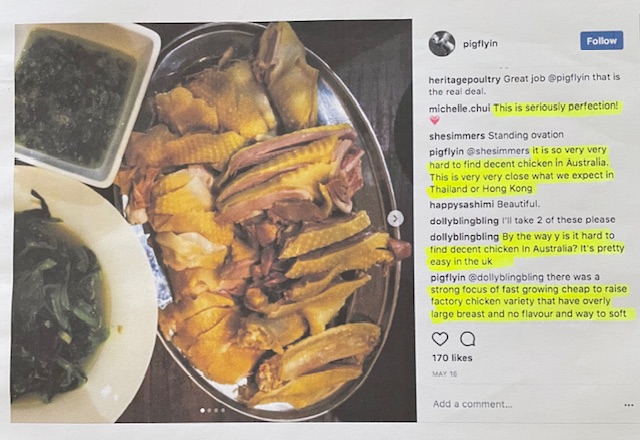Image resolution: width=640 pixels, height=440 pixels.
Task: Advance to next photo with carousel arrow
Action: coord(395,219)
